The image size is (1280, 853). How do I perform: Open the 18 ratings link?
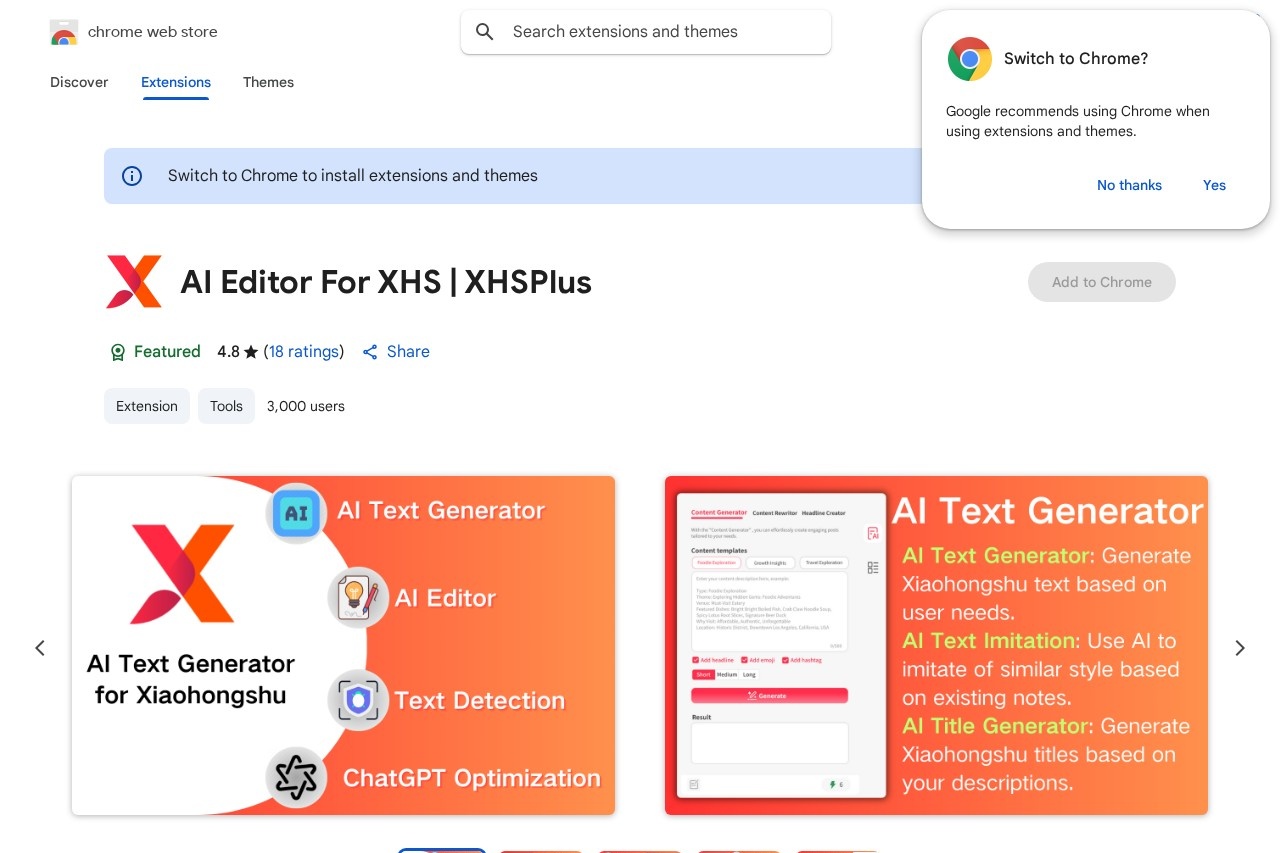pos(304,352)
